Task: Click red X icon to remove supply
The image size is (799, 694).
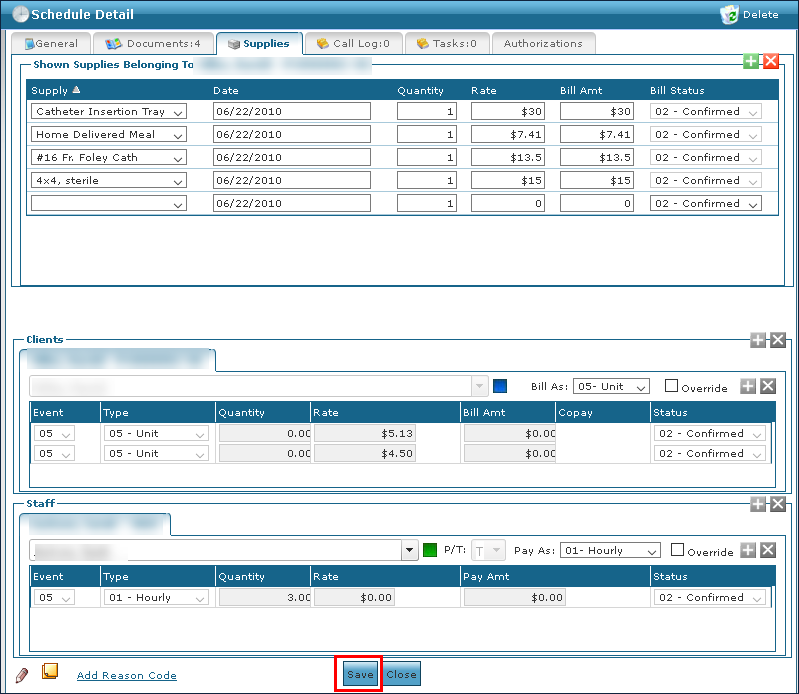Action: (770, 62)
